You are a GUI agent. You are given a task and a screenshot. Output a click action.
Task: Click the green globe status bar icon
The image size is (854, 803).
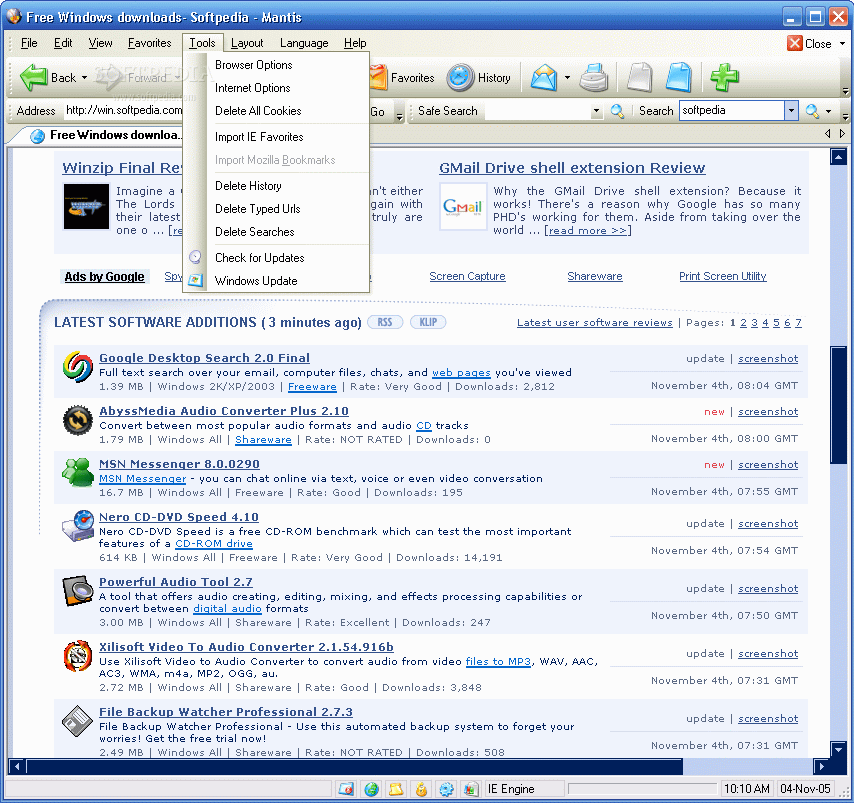pos(371,788)
